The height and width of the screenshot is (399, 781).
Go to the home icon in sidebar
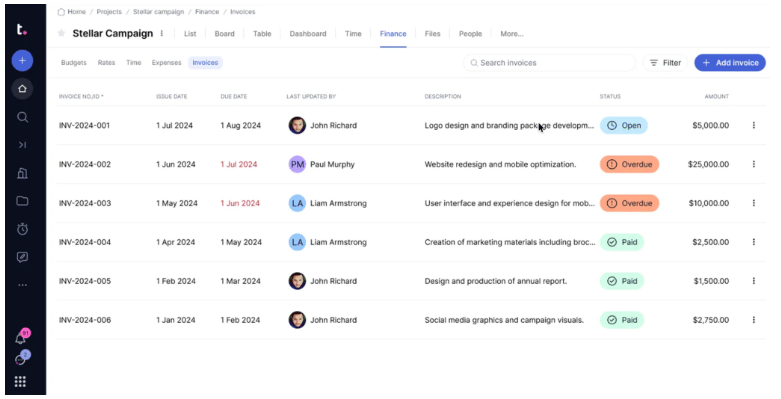pyautogui.click(x=22, y=89)
